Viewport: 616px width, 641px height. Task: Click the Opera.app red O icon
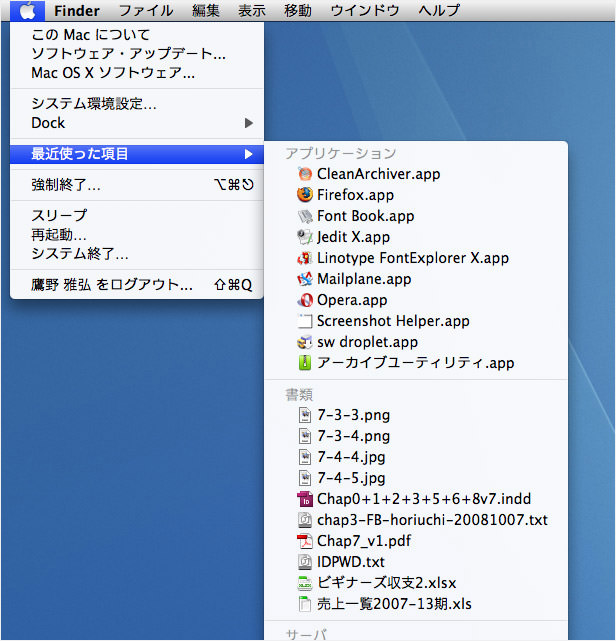(x=305, y=300)
